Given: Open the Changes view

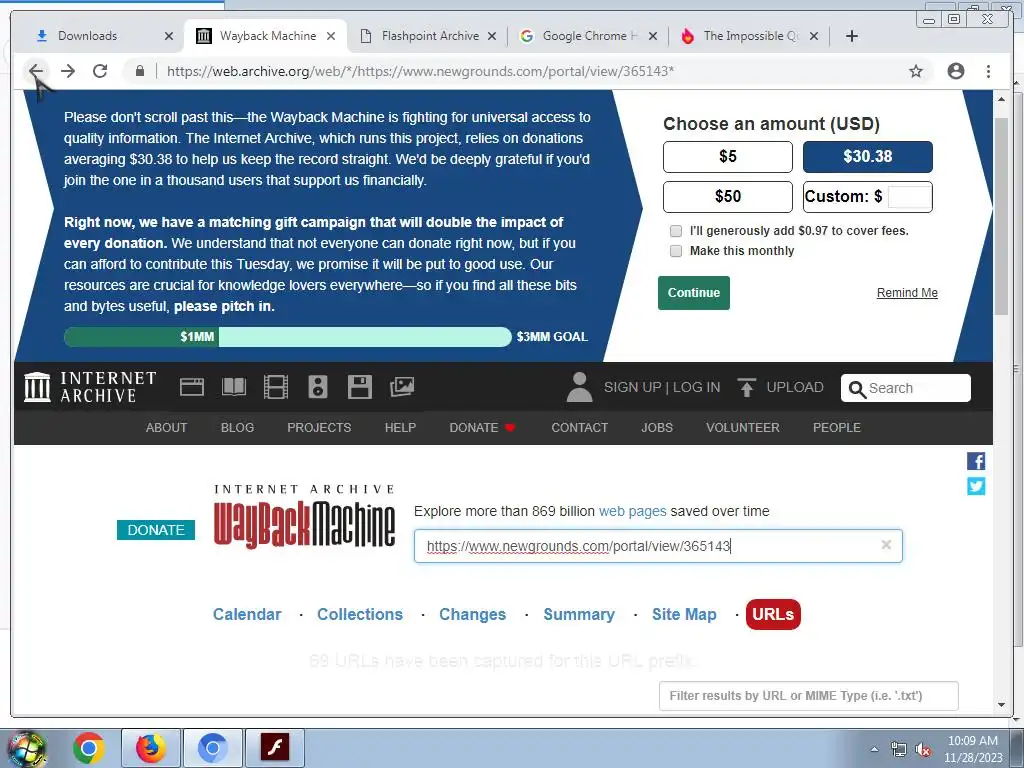Looking at the screenshot, I should click(472, 615).
